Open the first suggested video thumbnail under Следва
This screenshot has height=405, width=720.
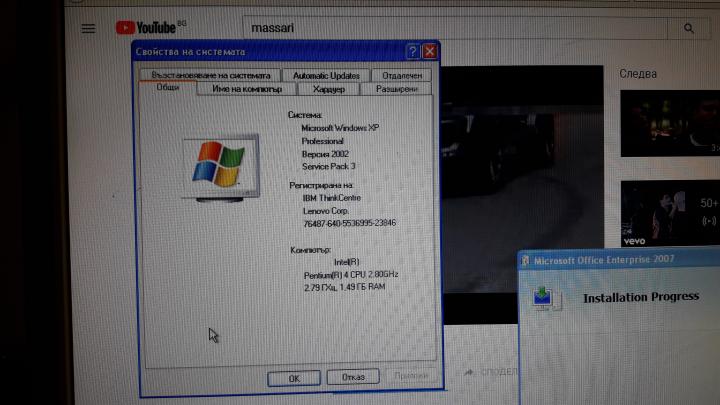[670, 124]
